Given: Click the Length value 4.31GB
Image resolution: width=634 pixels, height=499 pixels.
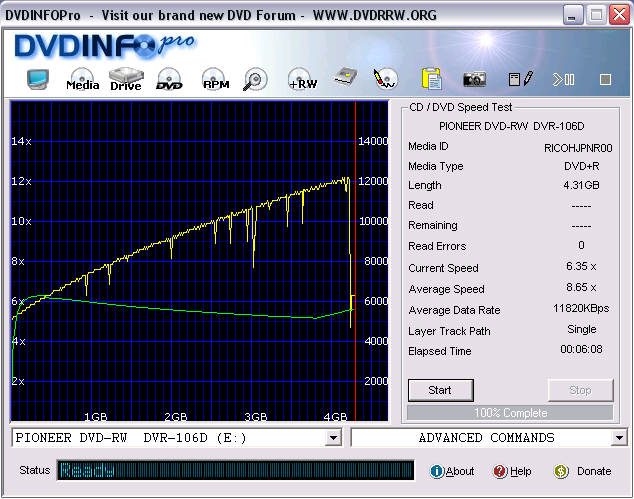Looking at the screenshot, I should coord(581,185).
